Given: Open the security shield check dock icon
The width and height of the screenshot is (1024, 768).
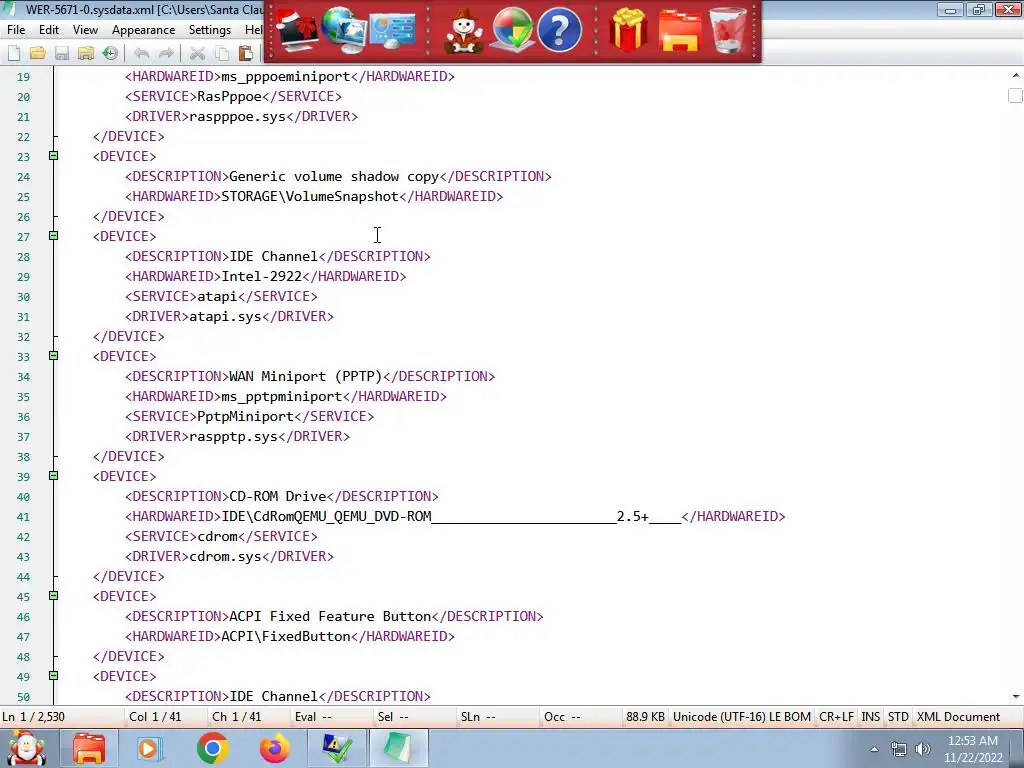Looking at the screenshot, I should coord(512,30).
